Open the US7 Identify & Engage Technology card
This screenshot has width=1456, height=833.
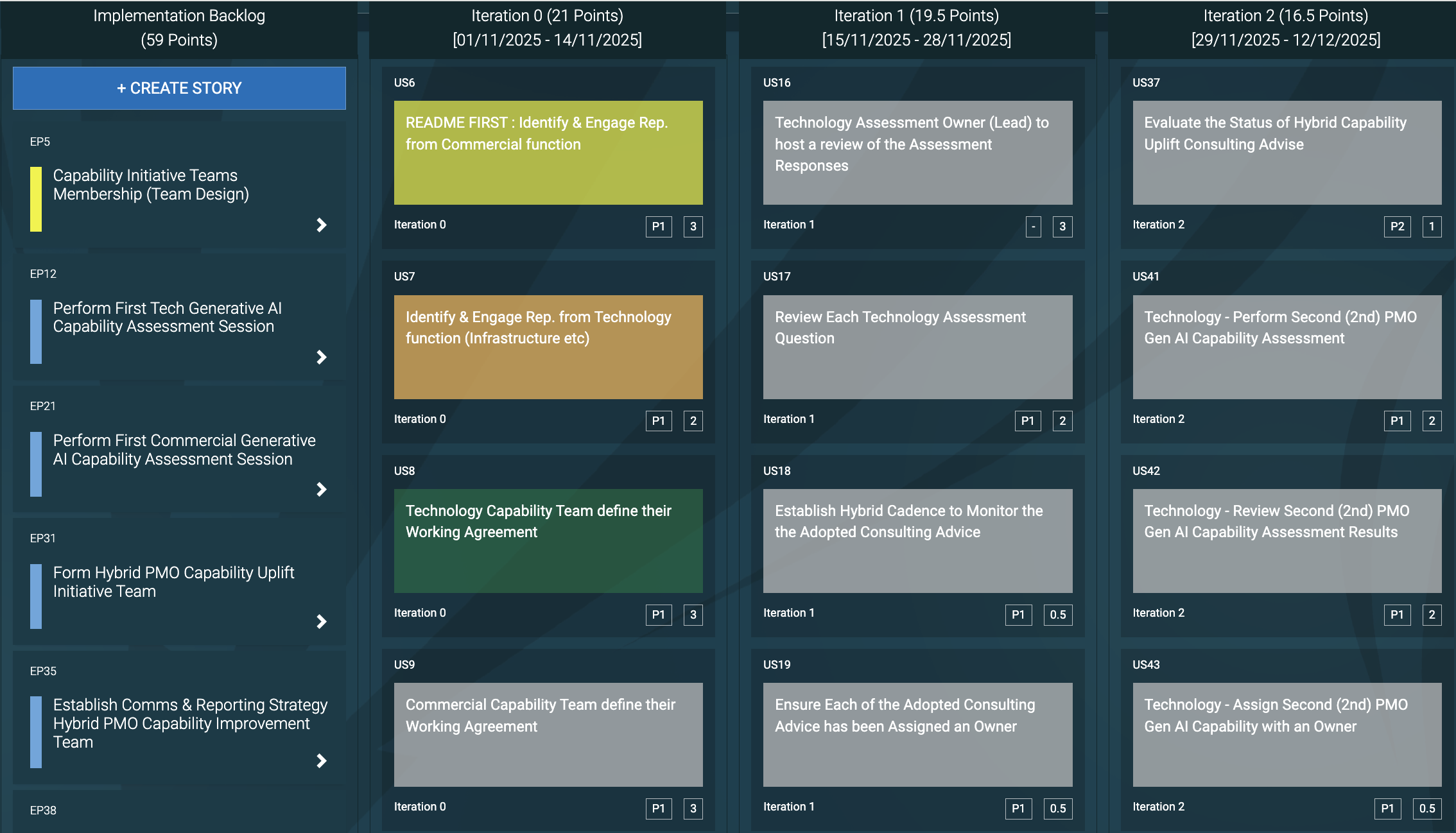548,347
